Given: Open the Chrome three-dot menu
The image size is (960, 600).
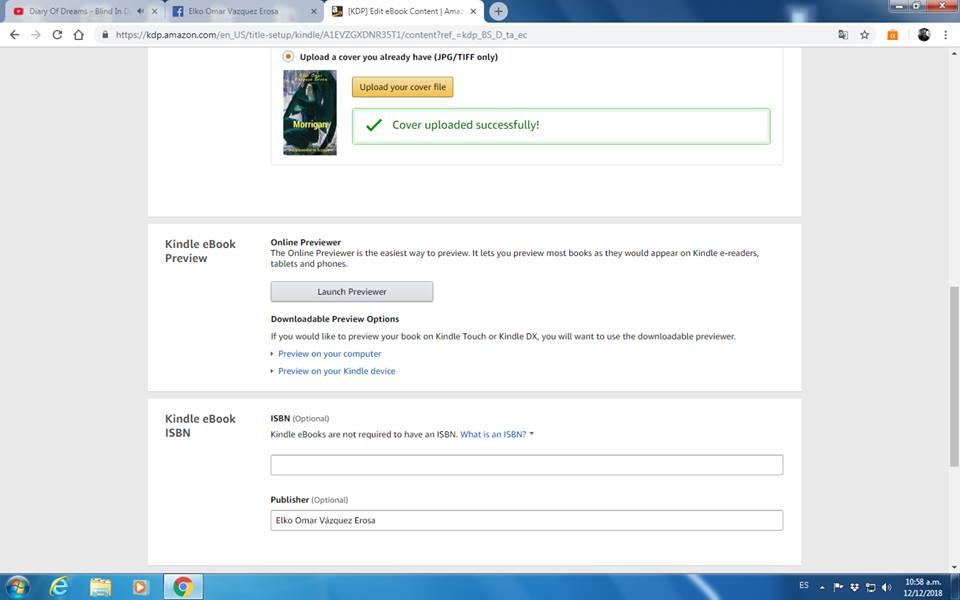Looking at the screenshot, I should (945, 34).
